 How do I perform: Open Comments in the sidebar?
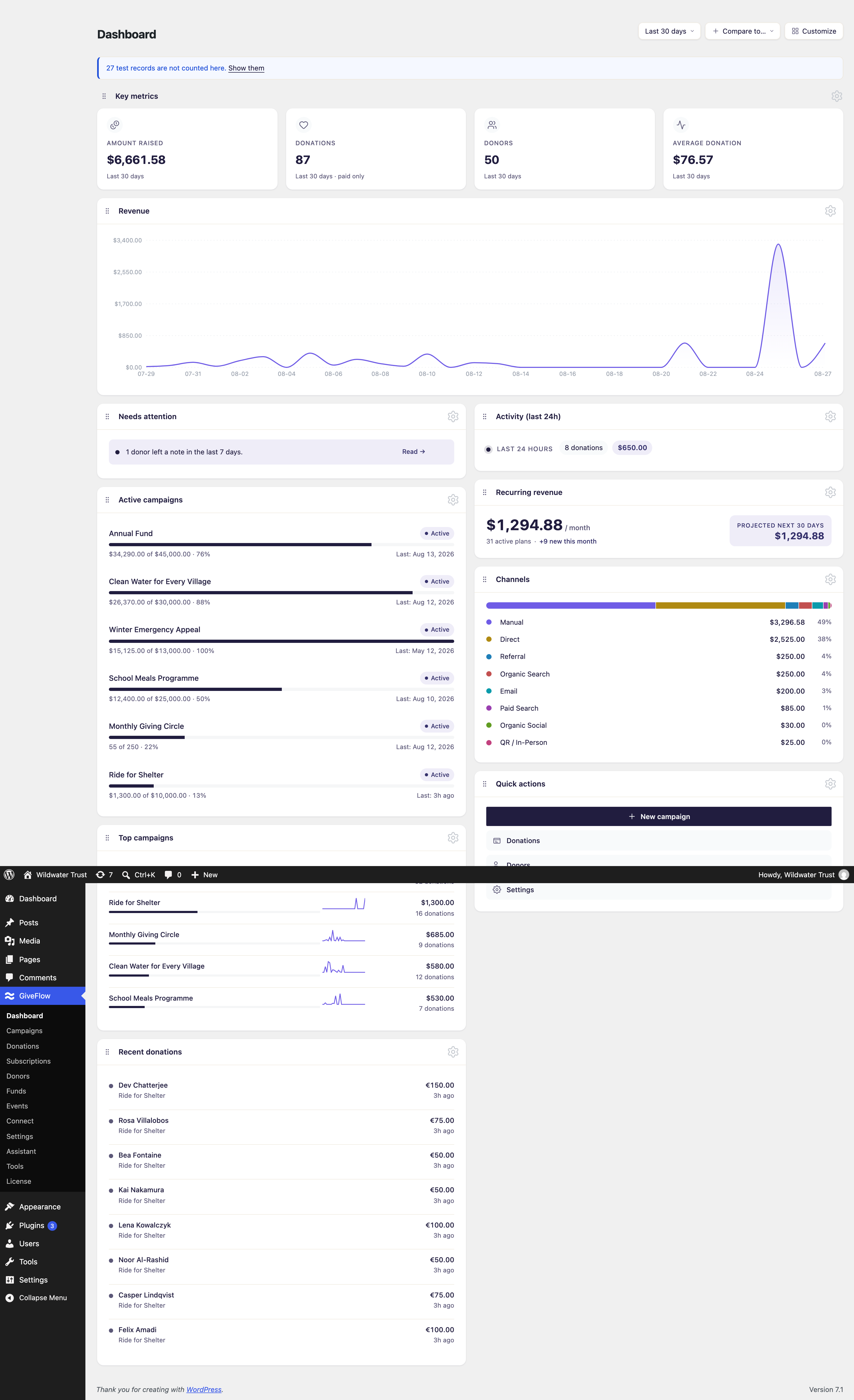43,978
